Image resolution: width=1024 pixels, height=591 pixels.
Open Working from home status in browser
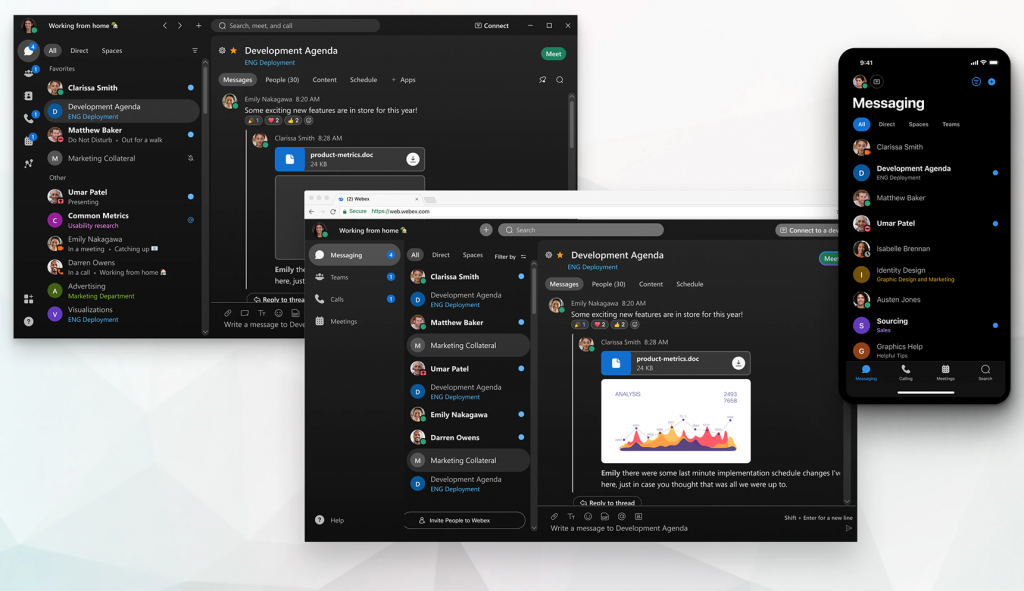(x=373, y=231)
